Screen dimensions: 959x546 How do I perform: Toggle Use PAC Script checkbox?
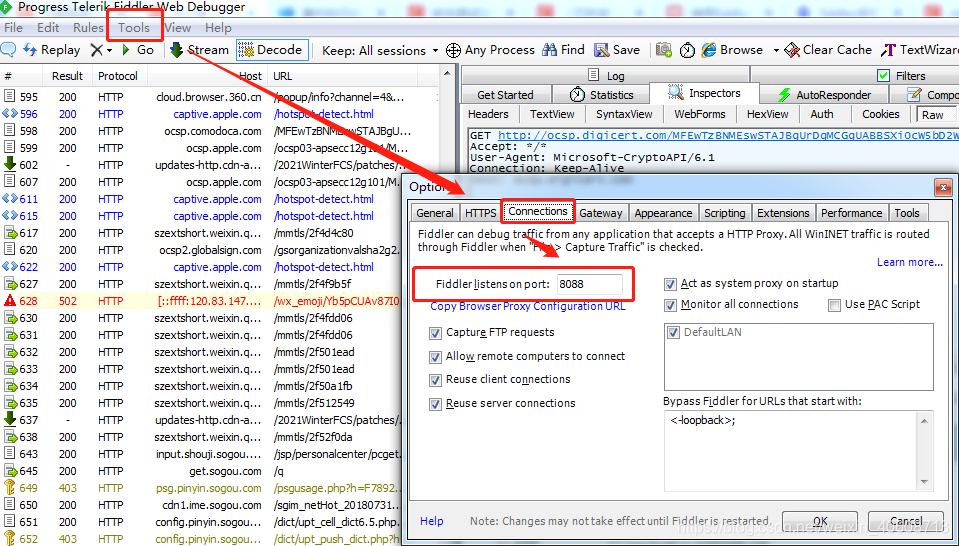834,305
